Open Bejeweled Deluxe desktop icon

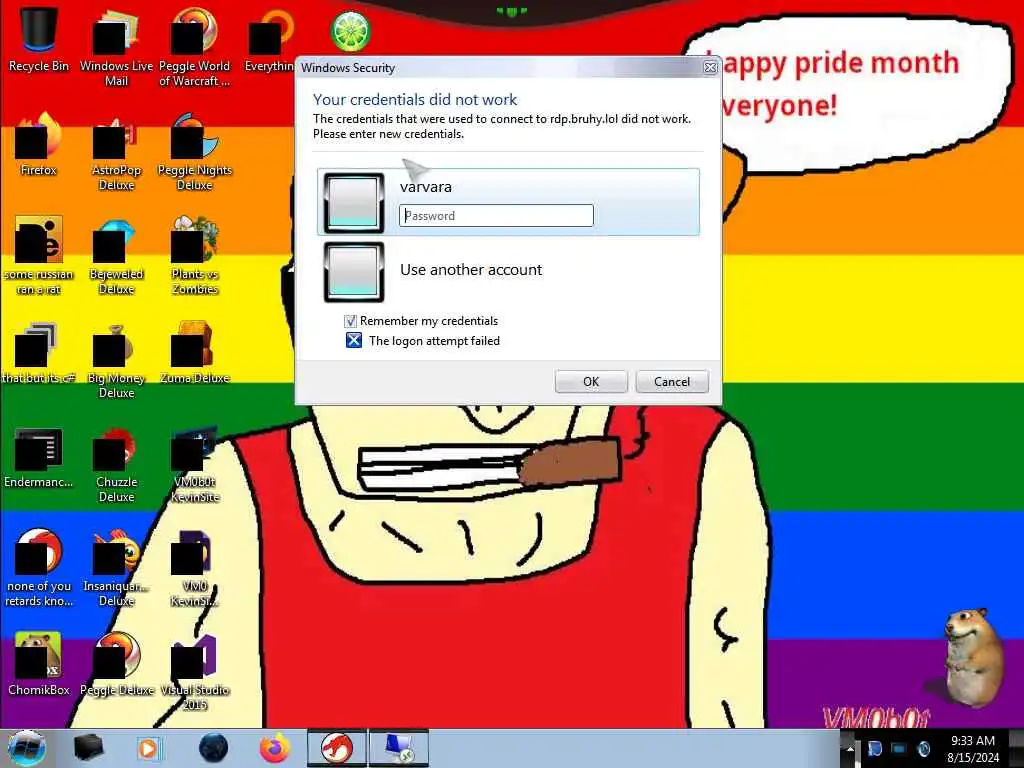(116, 255)
